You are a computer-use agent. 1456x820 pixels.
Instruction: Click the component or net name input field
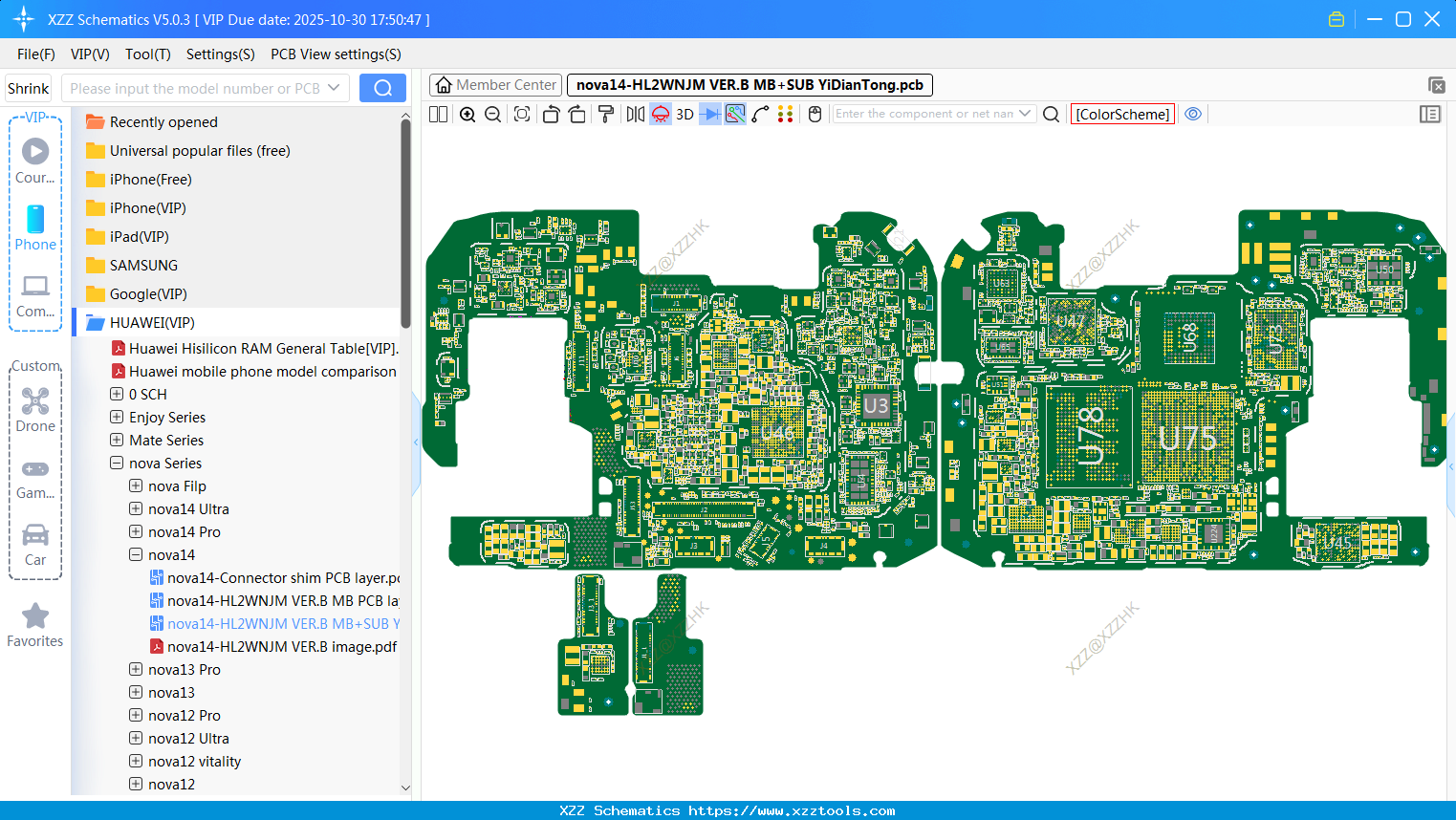tap(924, 114)
